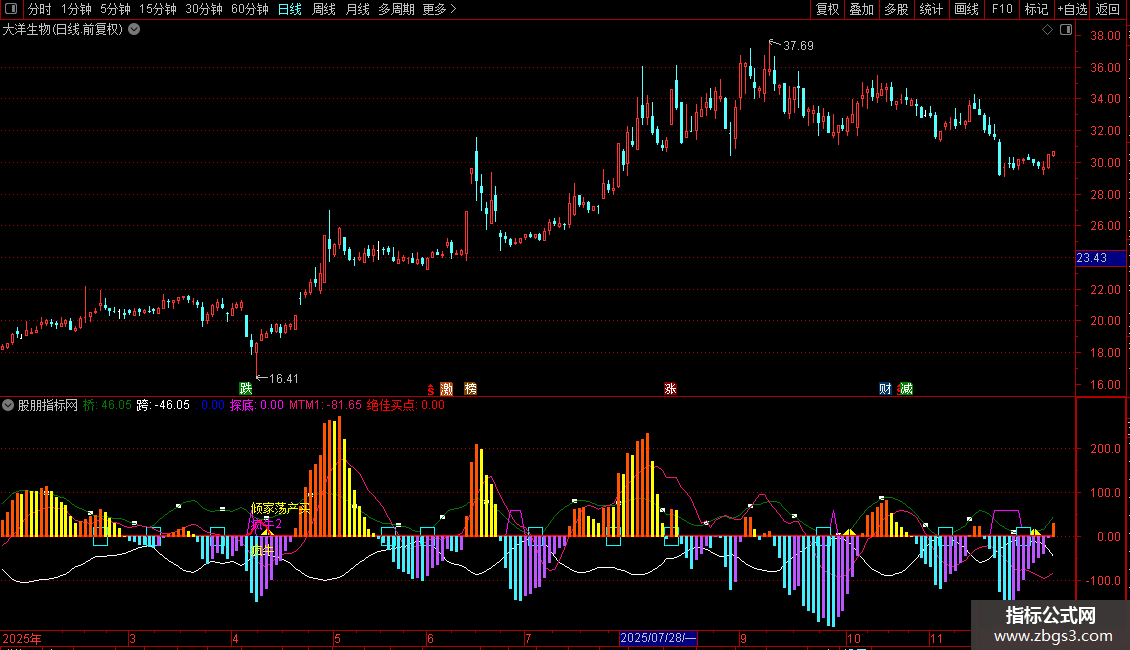Click the 榜 event marker
Screen dimensions: 1130x650
pyautogui.click(x=471, y=388)
